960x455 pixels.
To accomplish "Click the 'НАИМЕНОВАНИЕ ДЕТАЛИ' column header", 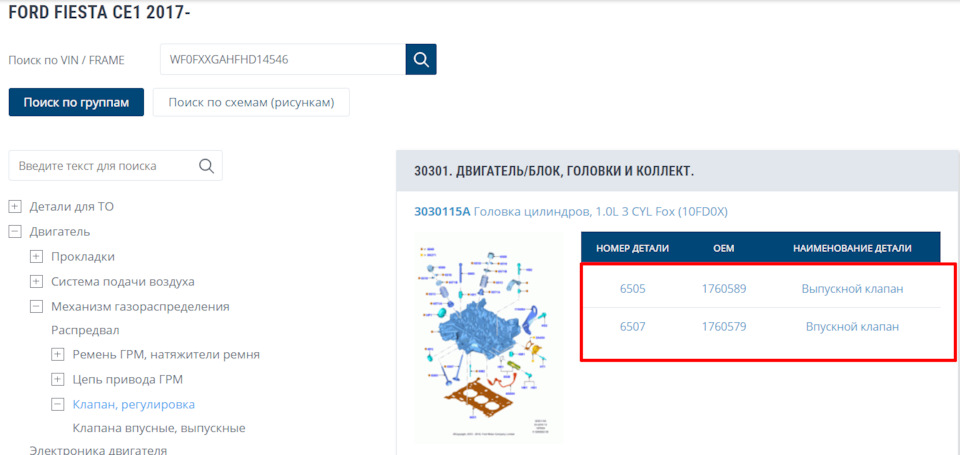I will [852, 248].
